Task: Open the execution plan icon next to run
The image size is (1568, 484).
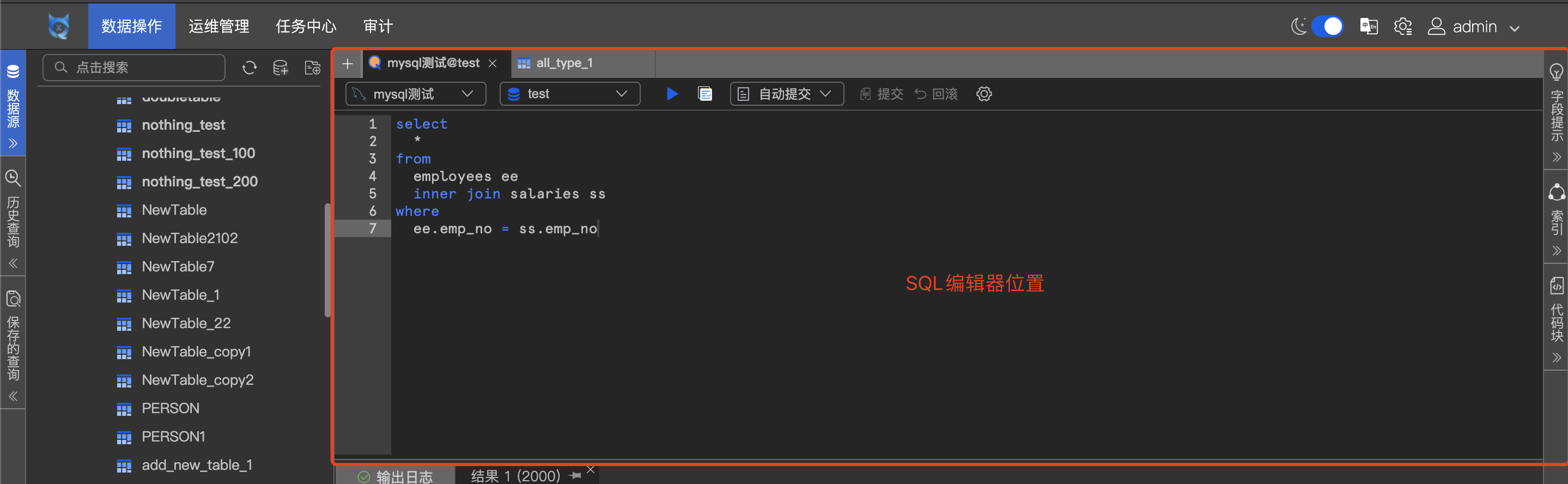Action: [x=705, y=94]
